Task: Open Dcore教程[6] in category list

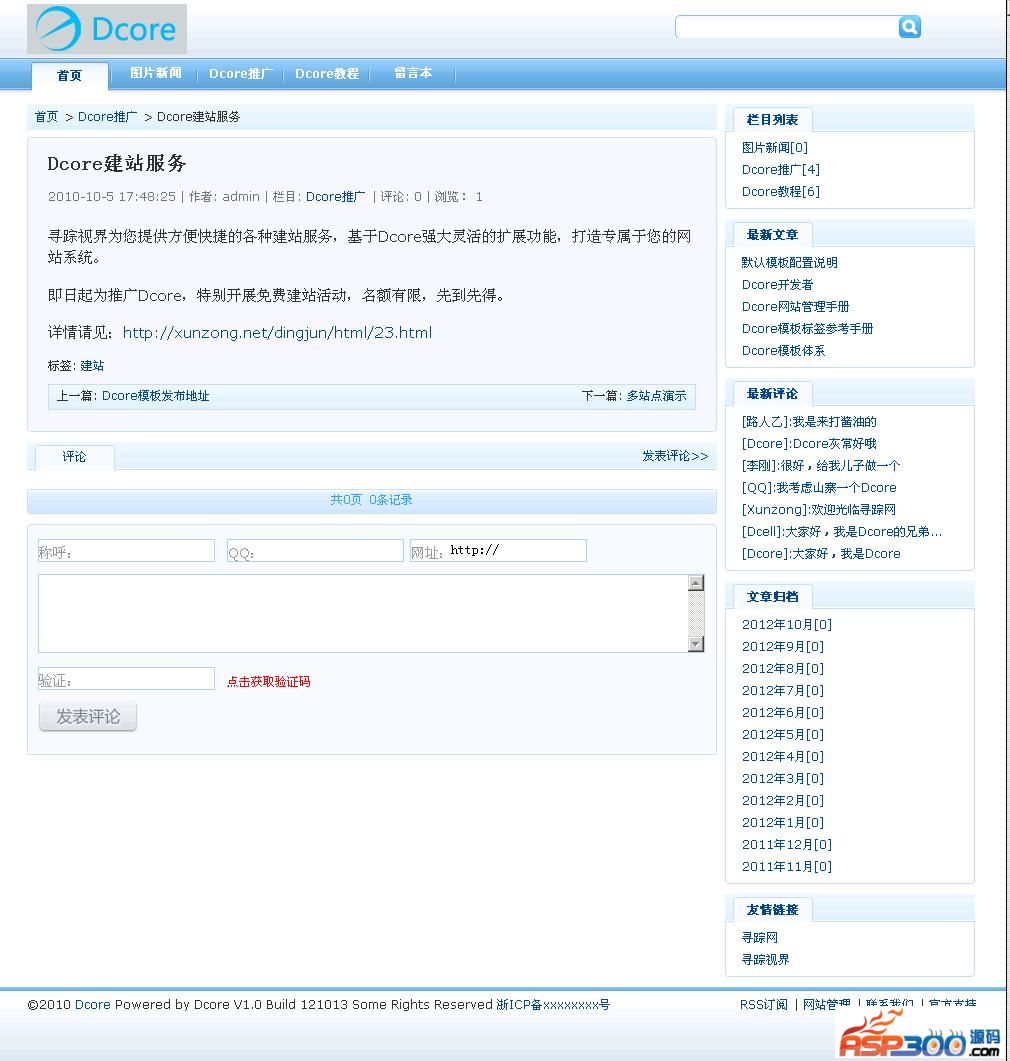Action: [x=781, y=191]
